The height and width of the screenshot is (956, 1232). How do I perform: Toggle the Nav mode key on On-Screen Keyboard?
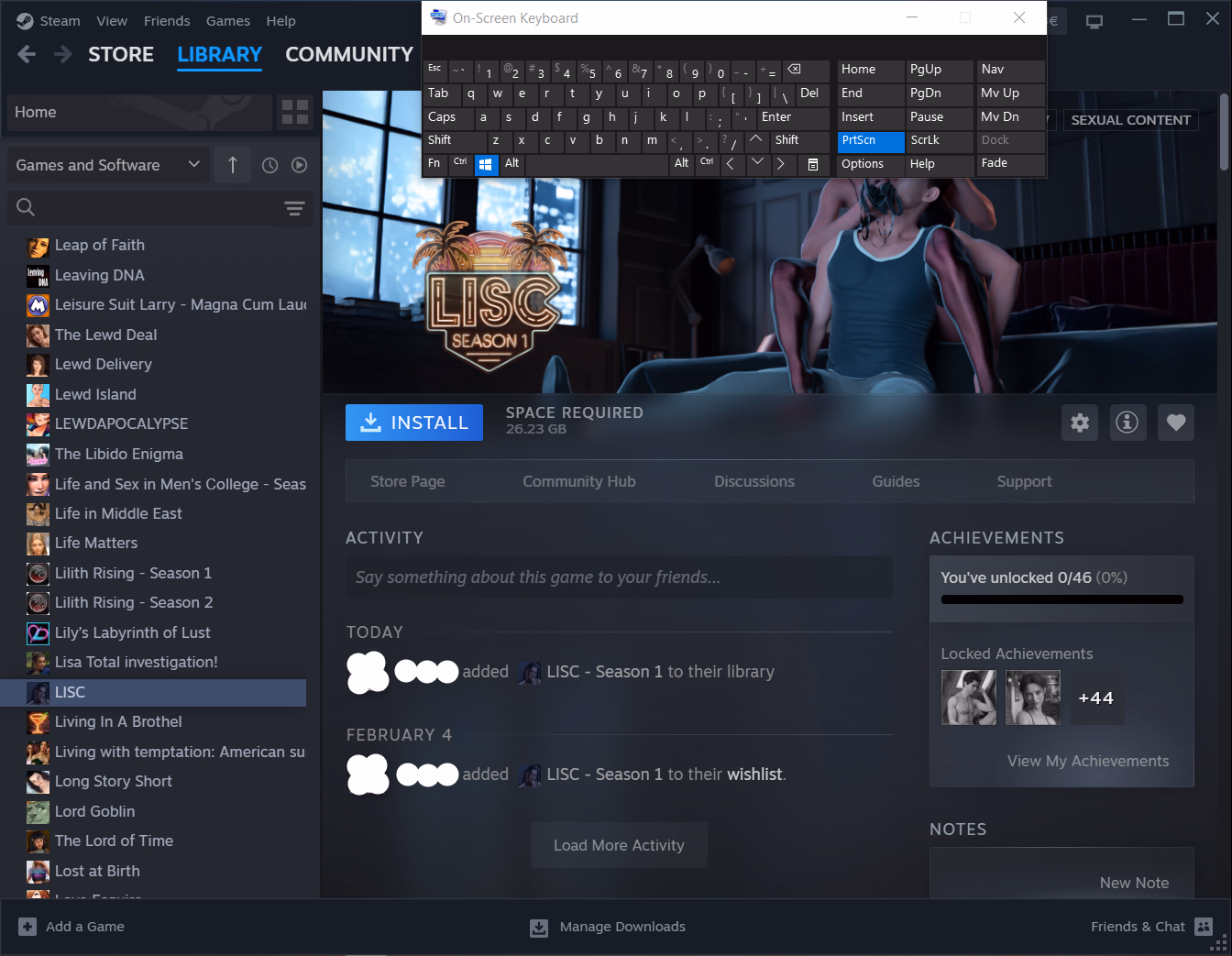click(x=1010, y=71)
